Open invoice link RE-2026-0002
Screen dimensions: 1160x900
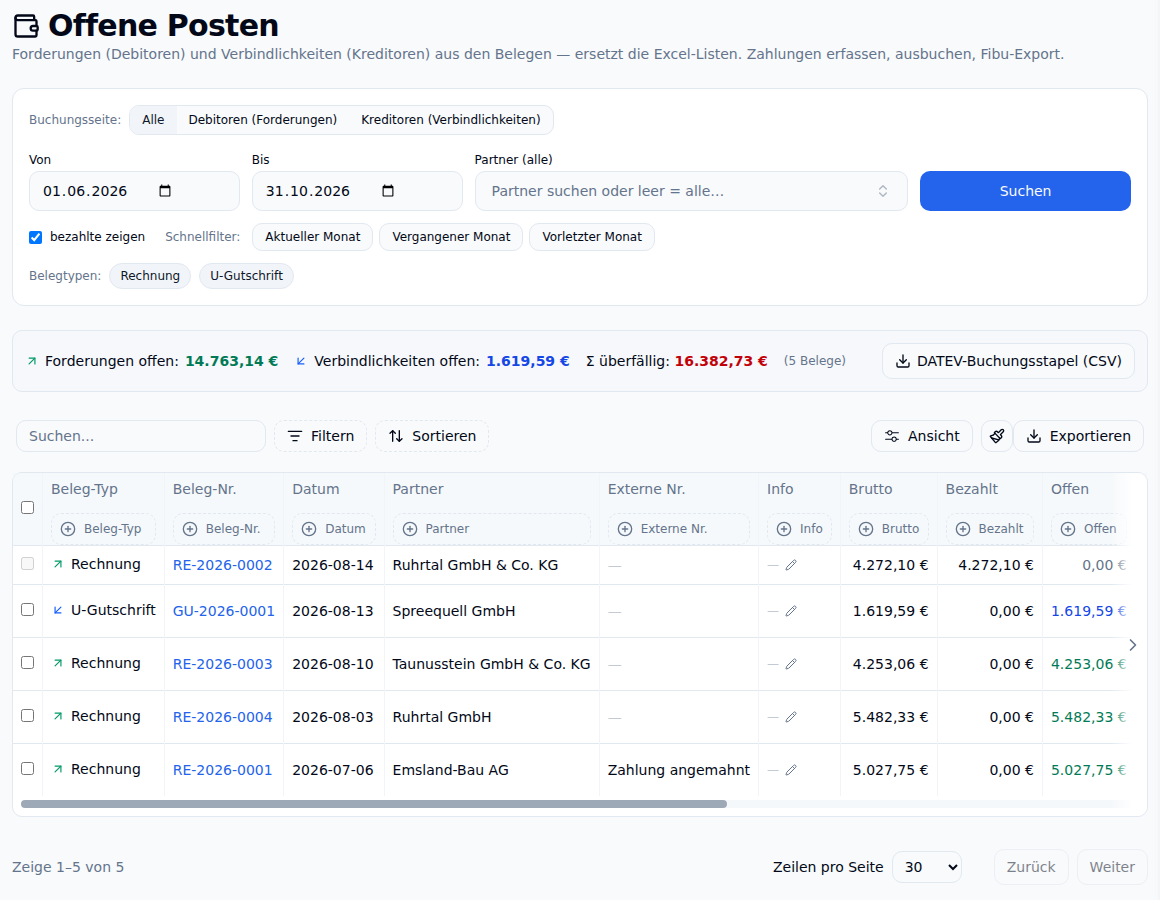(223, 565)
